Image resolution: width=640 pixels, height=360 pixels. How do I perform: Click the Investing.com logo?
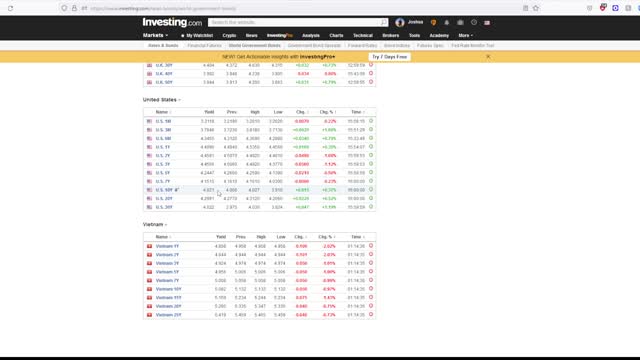pyautogui.click(x=172, y=22)
